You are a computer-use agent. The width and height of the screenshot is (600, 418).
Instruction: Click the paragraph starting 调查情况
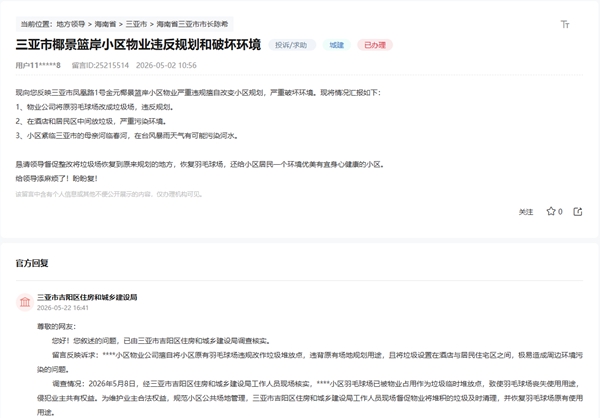[x=310, y=398]
